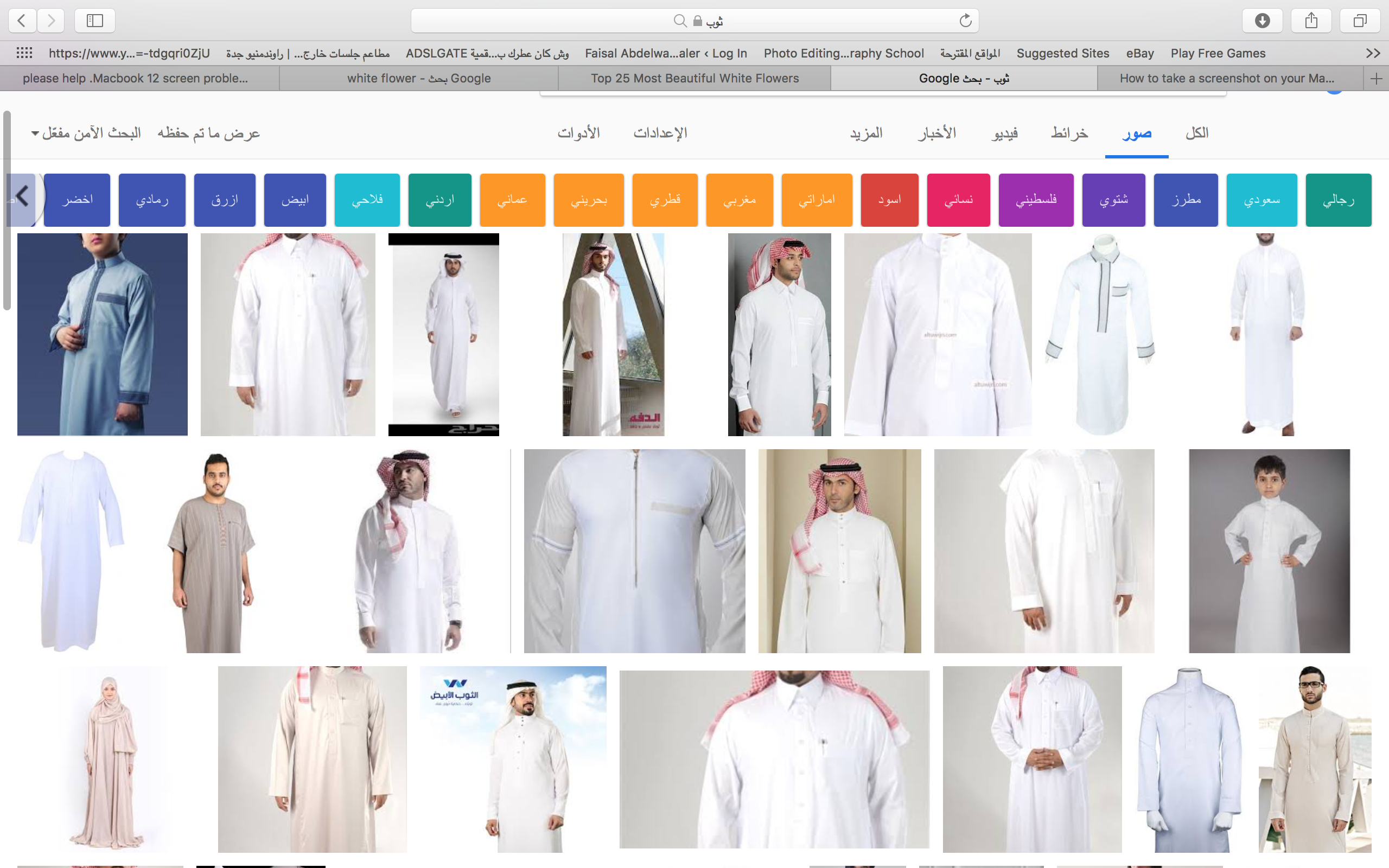The height and width of the screenshot is (868, 1389).
Task: Filter by the مغربي chip
Action: pyautogui.click(x=740, y=200)
